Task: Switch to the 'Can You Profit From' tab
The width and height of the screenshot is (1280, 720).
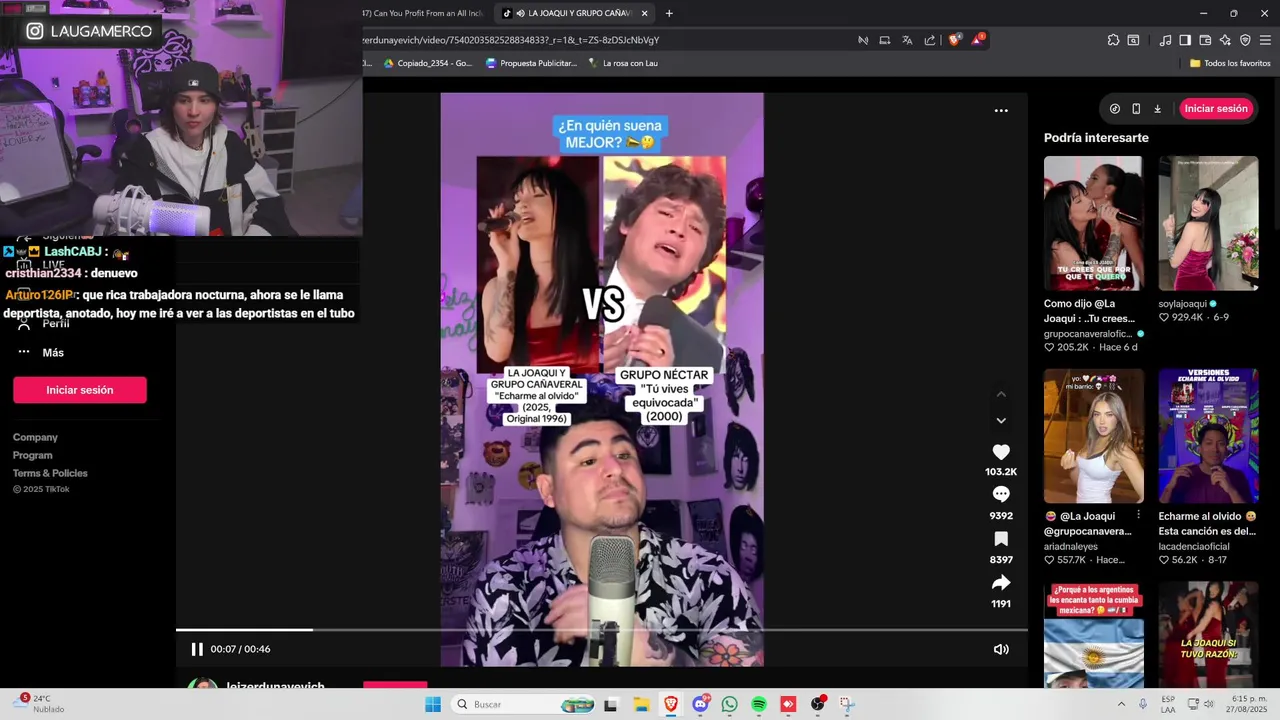Action: pos(423,13)
